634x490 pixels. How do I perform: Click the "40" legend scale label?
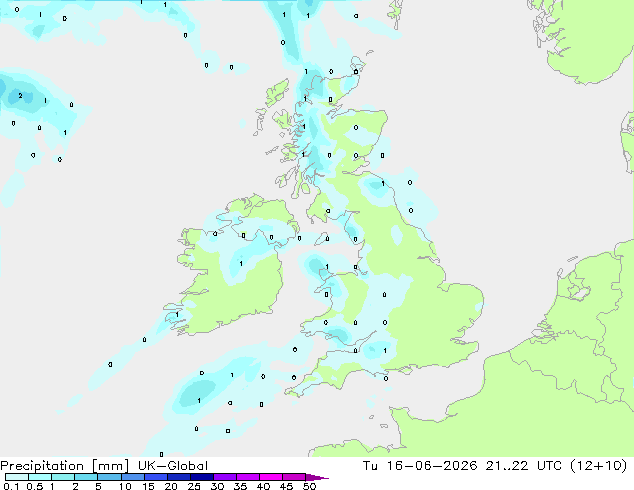(x=263, y=486)
